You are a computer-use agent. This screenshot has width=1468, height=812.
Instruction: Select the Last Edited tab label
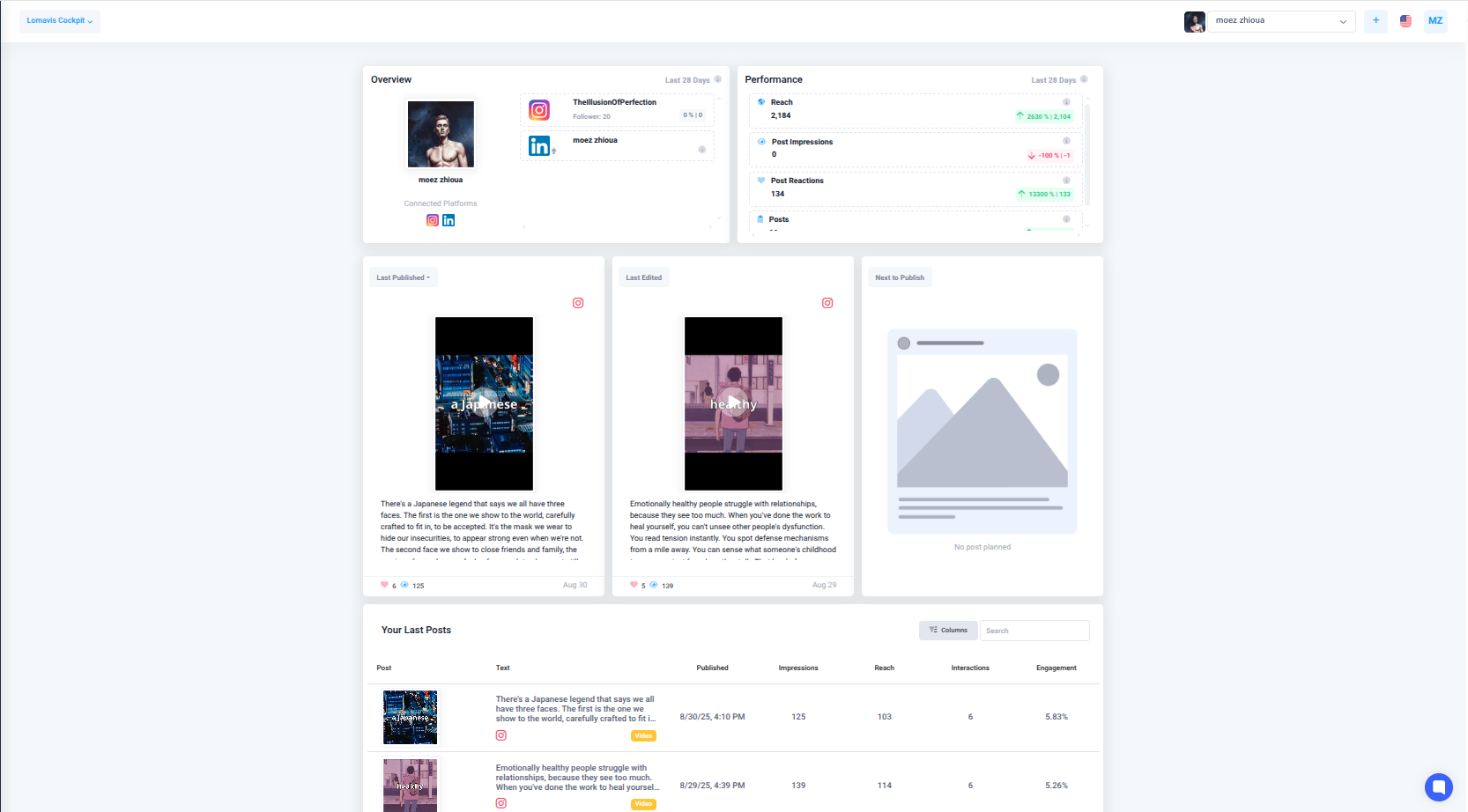pos(644,277)
